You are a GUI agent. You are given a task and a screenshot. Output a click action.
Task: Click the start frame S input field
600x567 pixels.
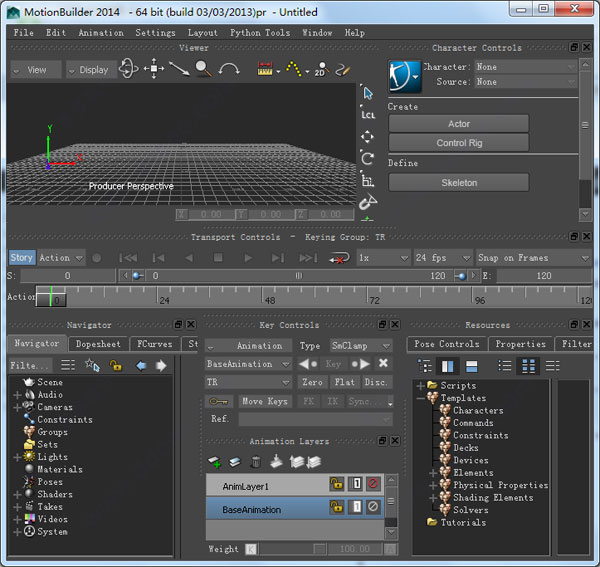click(x=68, y=275)
